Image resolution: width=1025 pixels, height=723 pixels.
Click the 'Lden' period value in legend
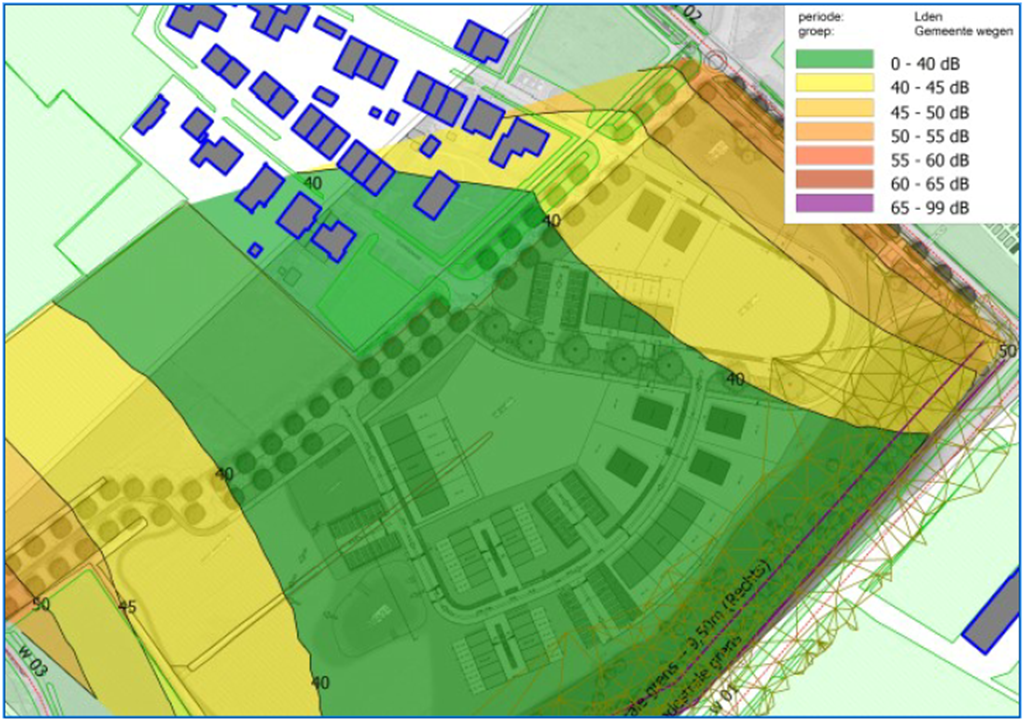pos(927,17)
